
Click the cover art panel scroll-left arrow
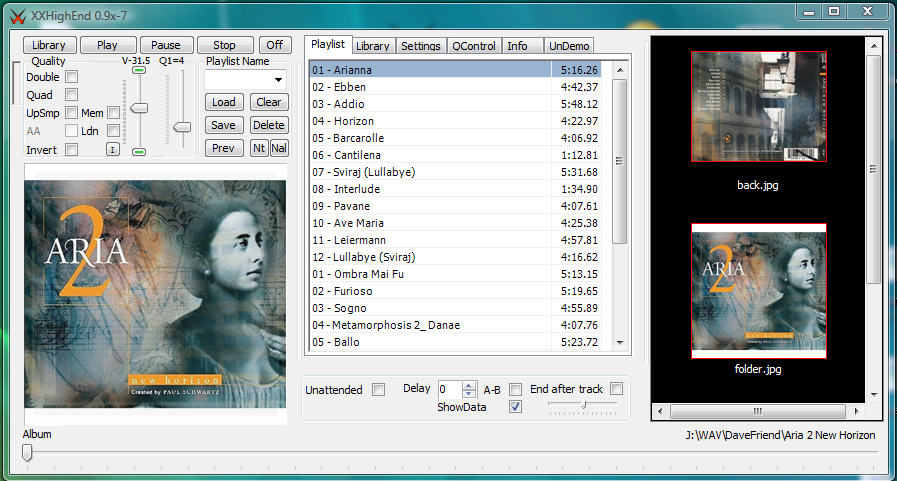point(660,411)
